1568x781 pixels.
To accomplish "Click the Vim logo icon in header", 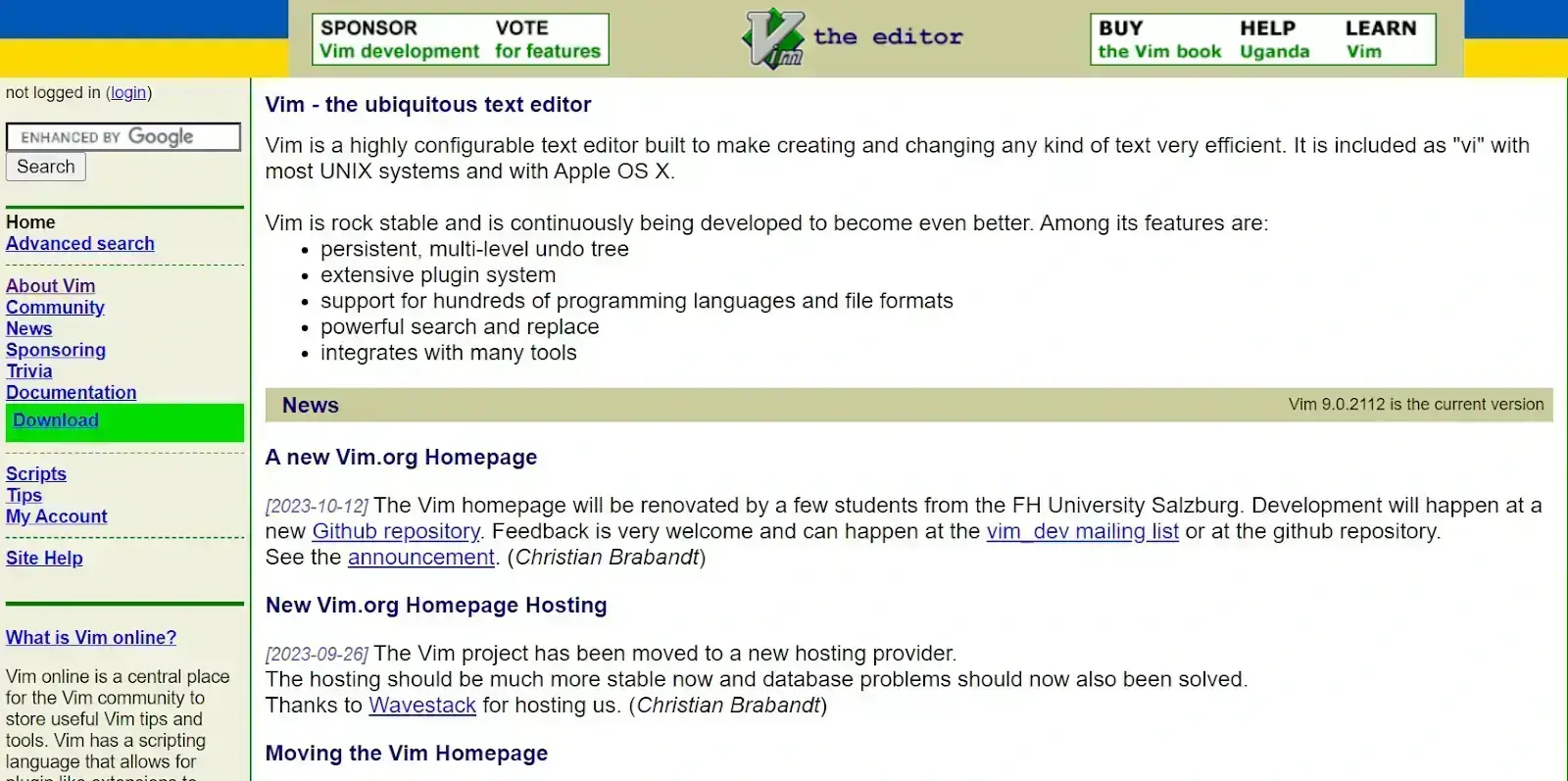I will point(773,39).
